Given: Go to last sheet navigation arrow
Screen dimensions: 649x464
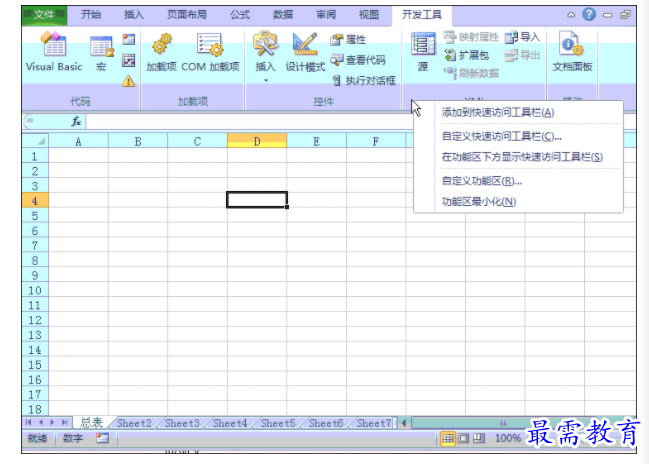Looking at the screenshot, I should 64,423.
